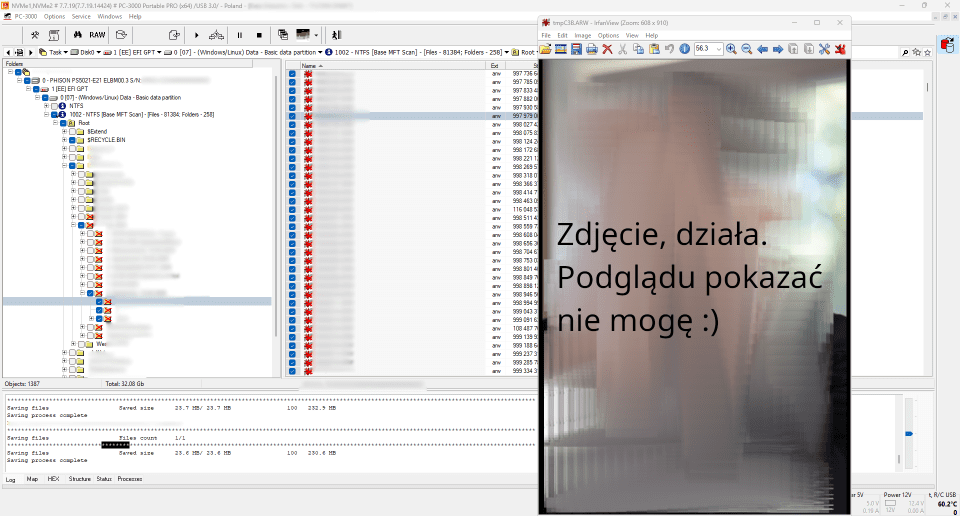Click the save-to-folder icon next to RAW
The width and height of the screenshot is (960, 516).
pos(121,35)
